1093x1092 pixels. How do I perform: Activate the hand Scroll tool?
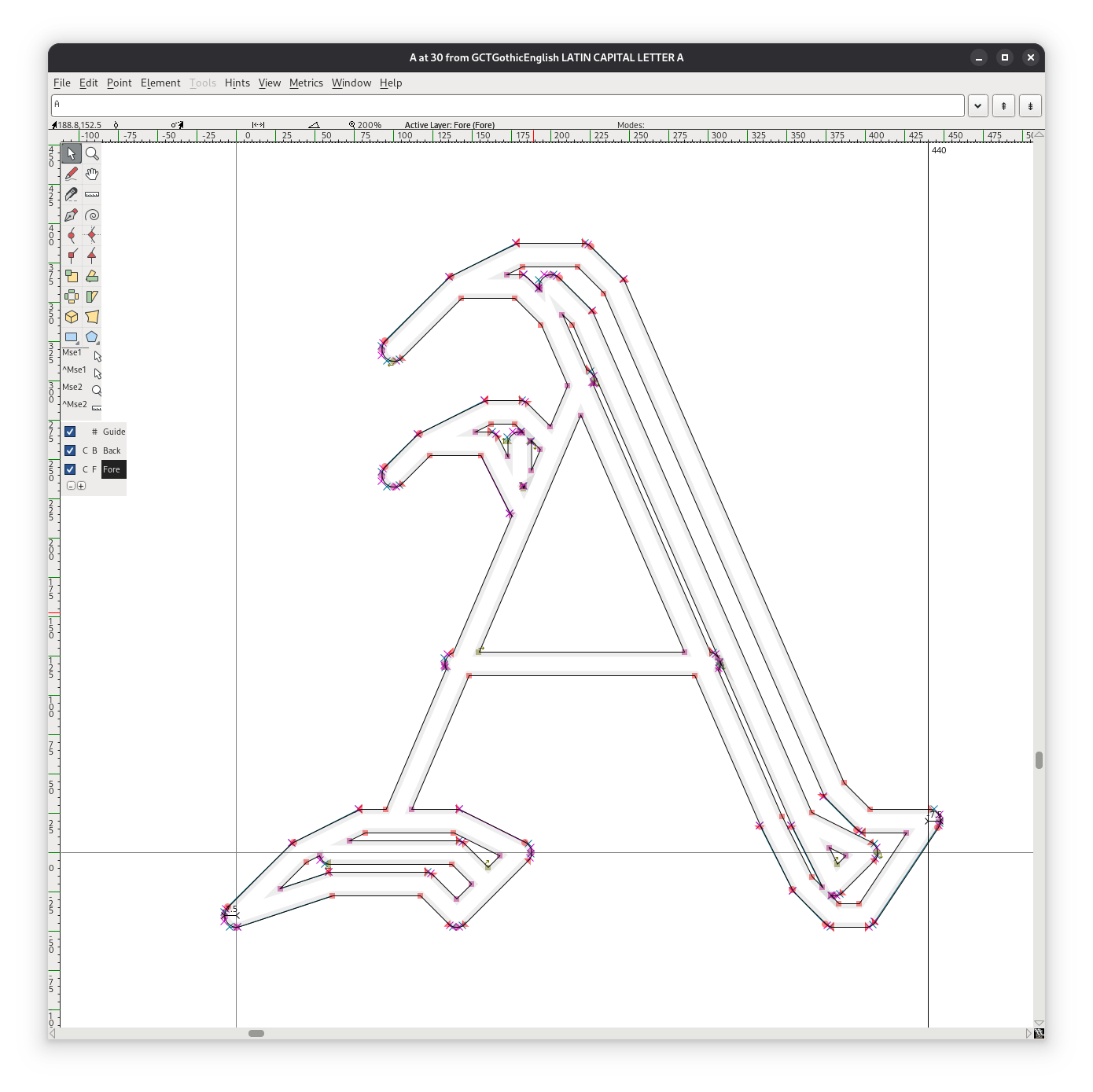pos(92,174)
